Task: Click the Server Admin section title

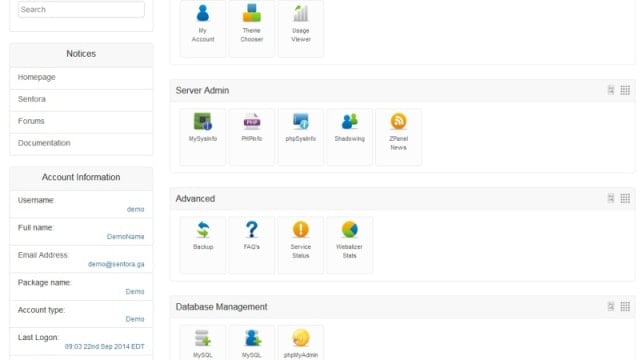Action: click(202, 91)
